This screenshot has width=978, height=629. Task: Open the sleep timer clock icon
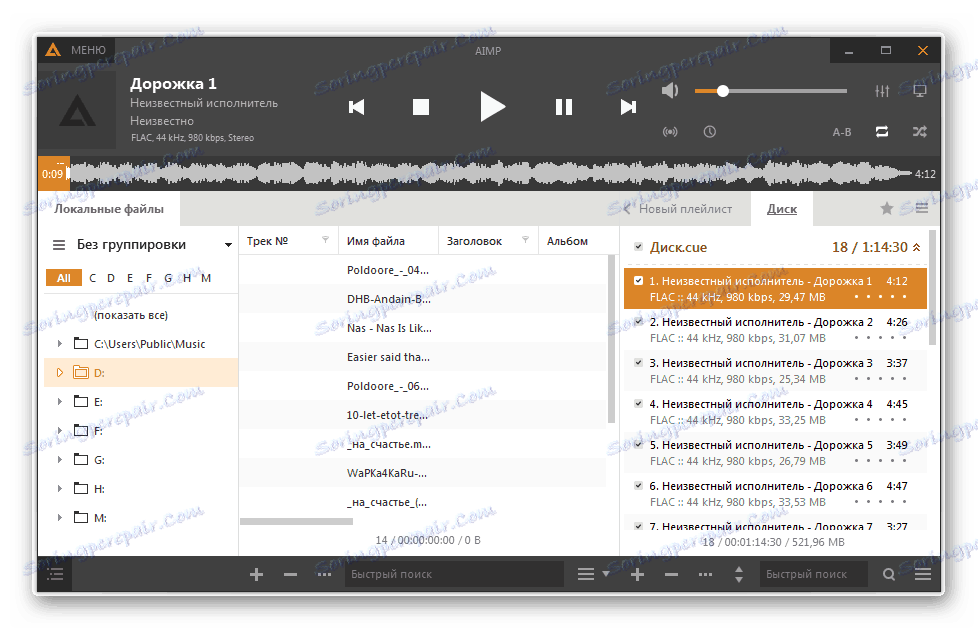click(709, 132)
